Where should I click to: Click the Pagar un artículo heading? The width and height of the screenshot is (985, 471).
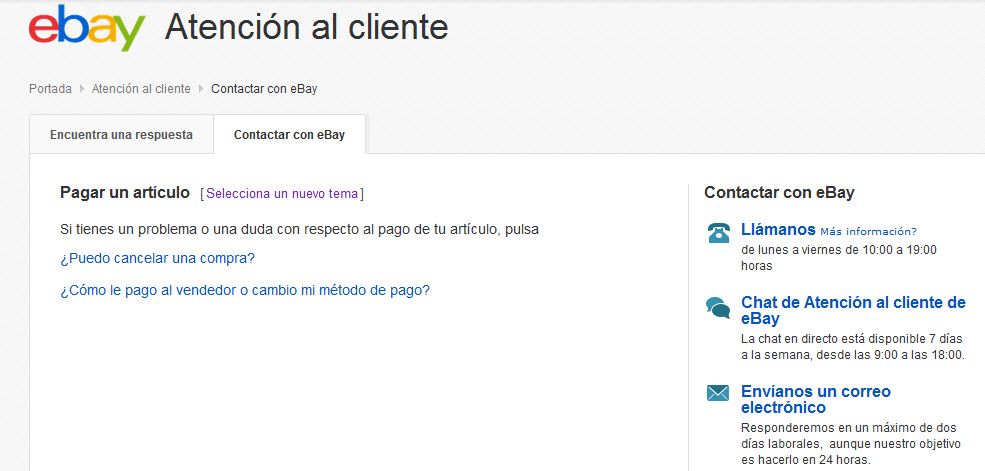pos(125,193)
